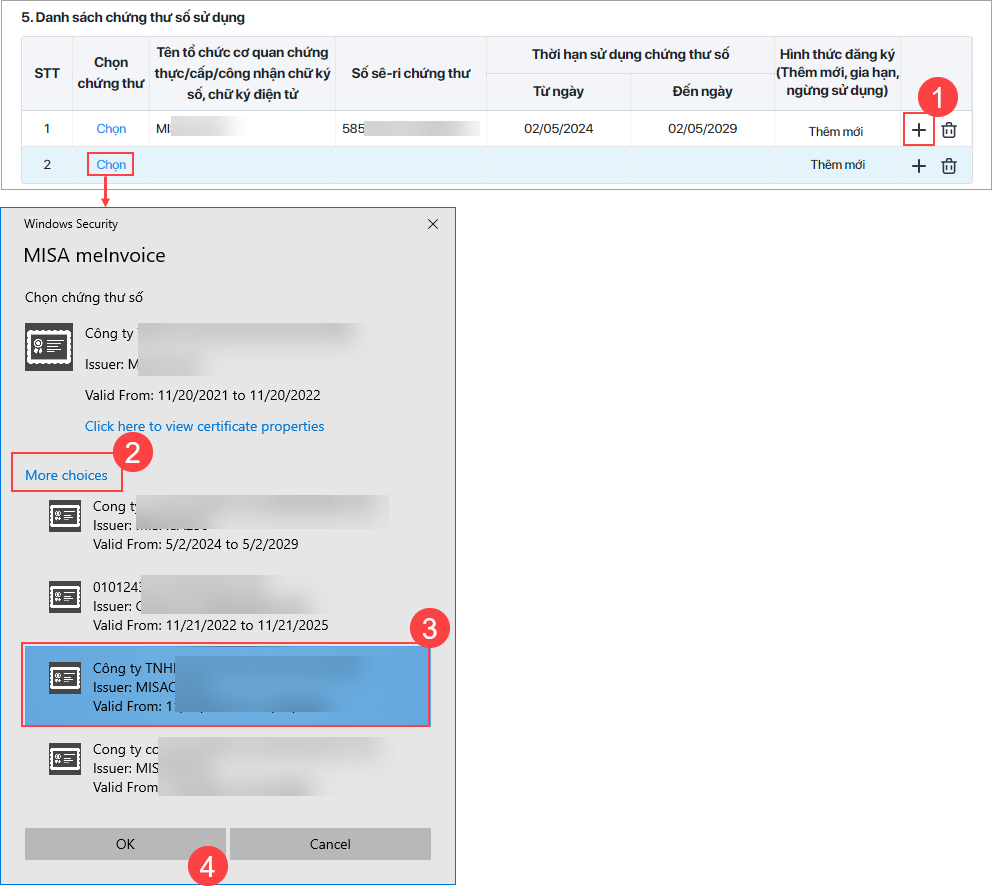
Task: Click certificate icon beside last entry
Action: pyautogui.click(x=65, y=759)
